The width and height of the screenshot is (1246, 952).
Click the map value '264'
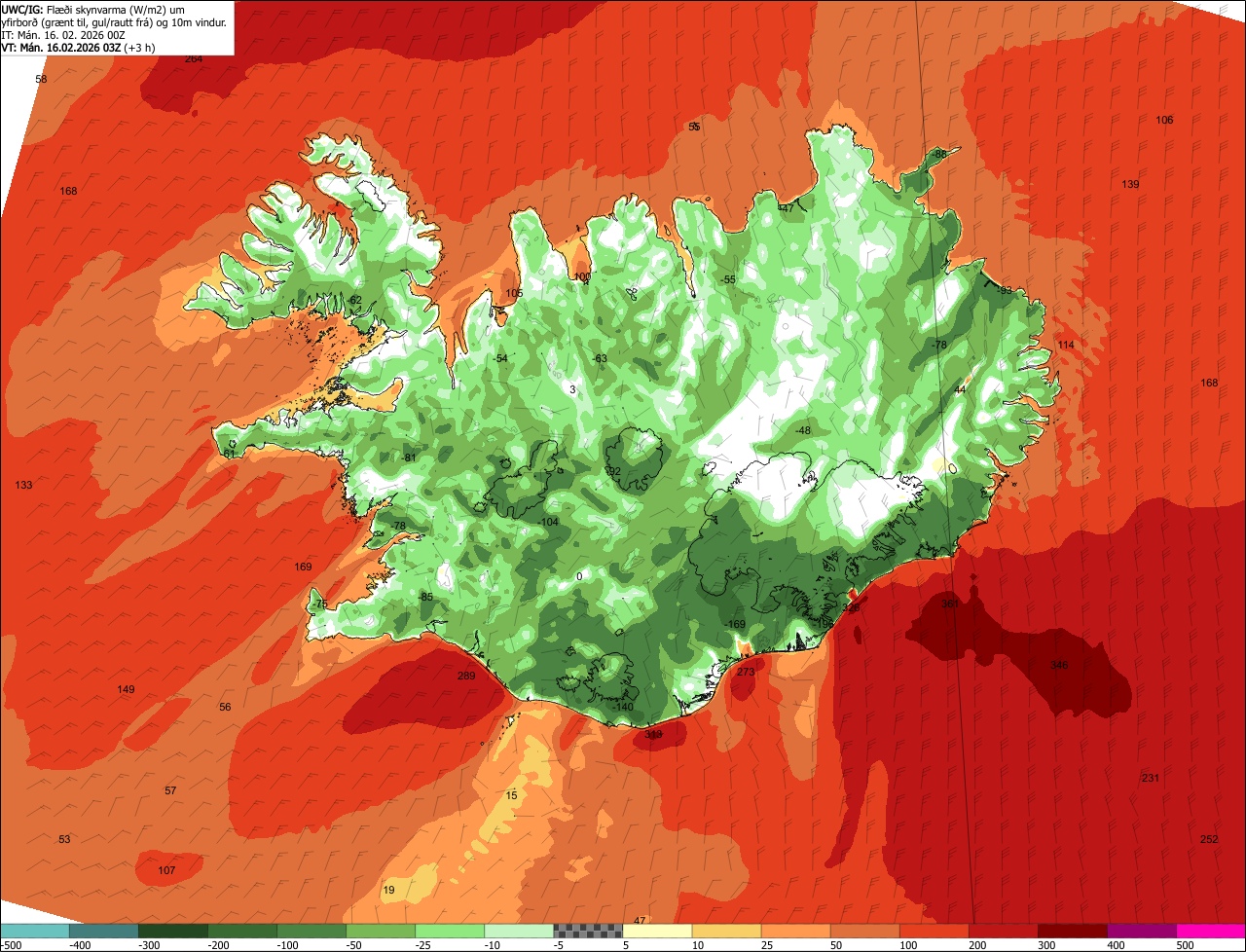[194, 59]
